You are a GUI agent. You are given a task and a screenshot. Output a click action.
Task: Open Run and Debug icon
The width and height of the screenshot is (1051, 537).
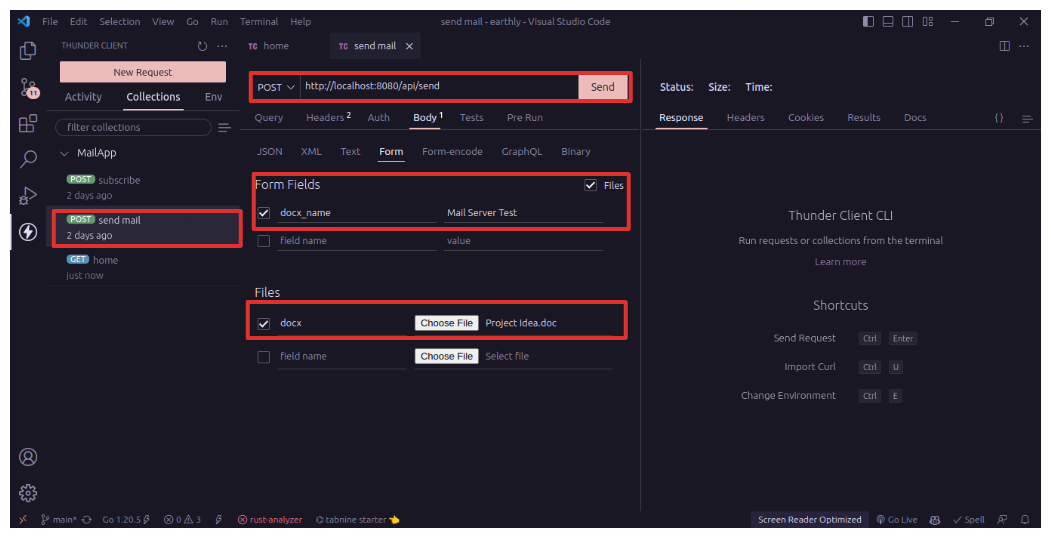(x=28, y=195)
